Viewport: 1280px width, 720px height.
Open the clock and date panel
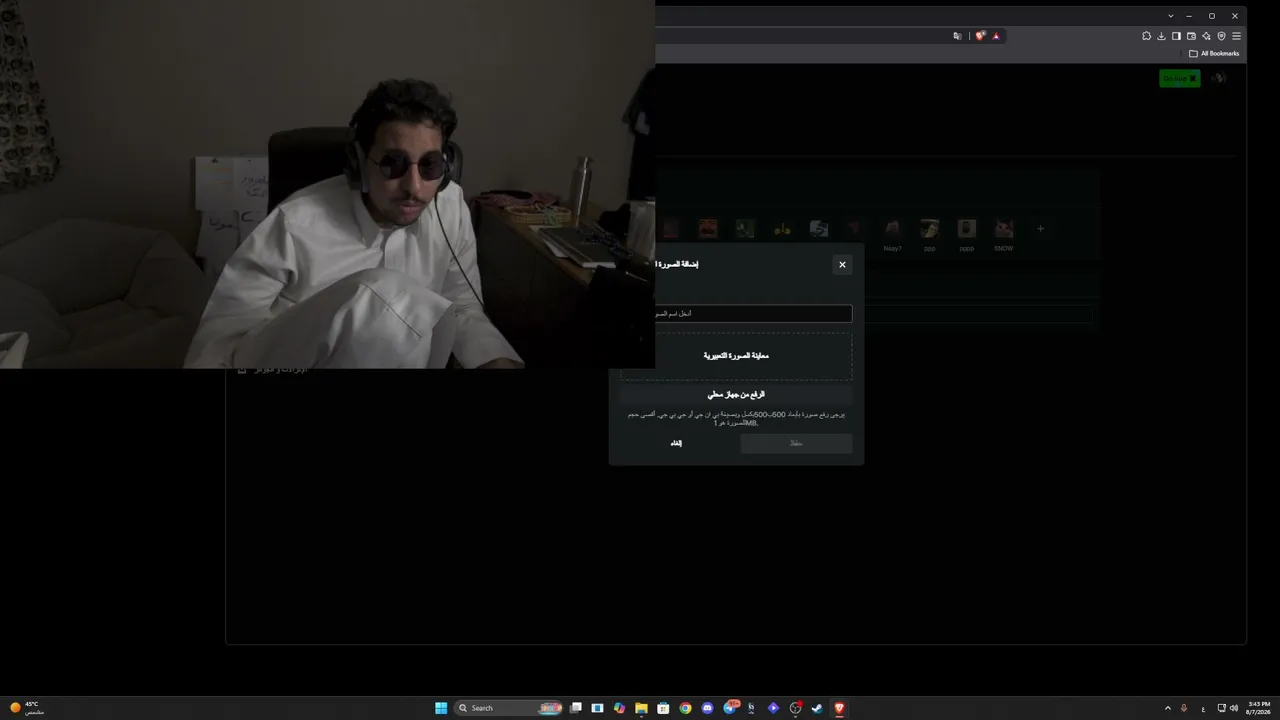pos(1258,708)
